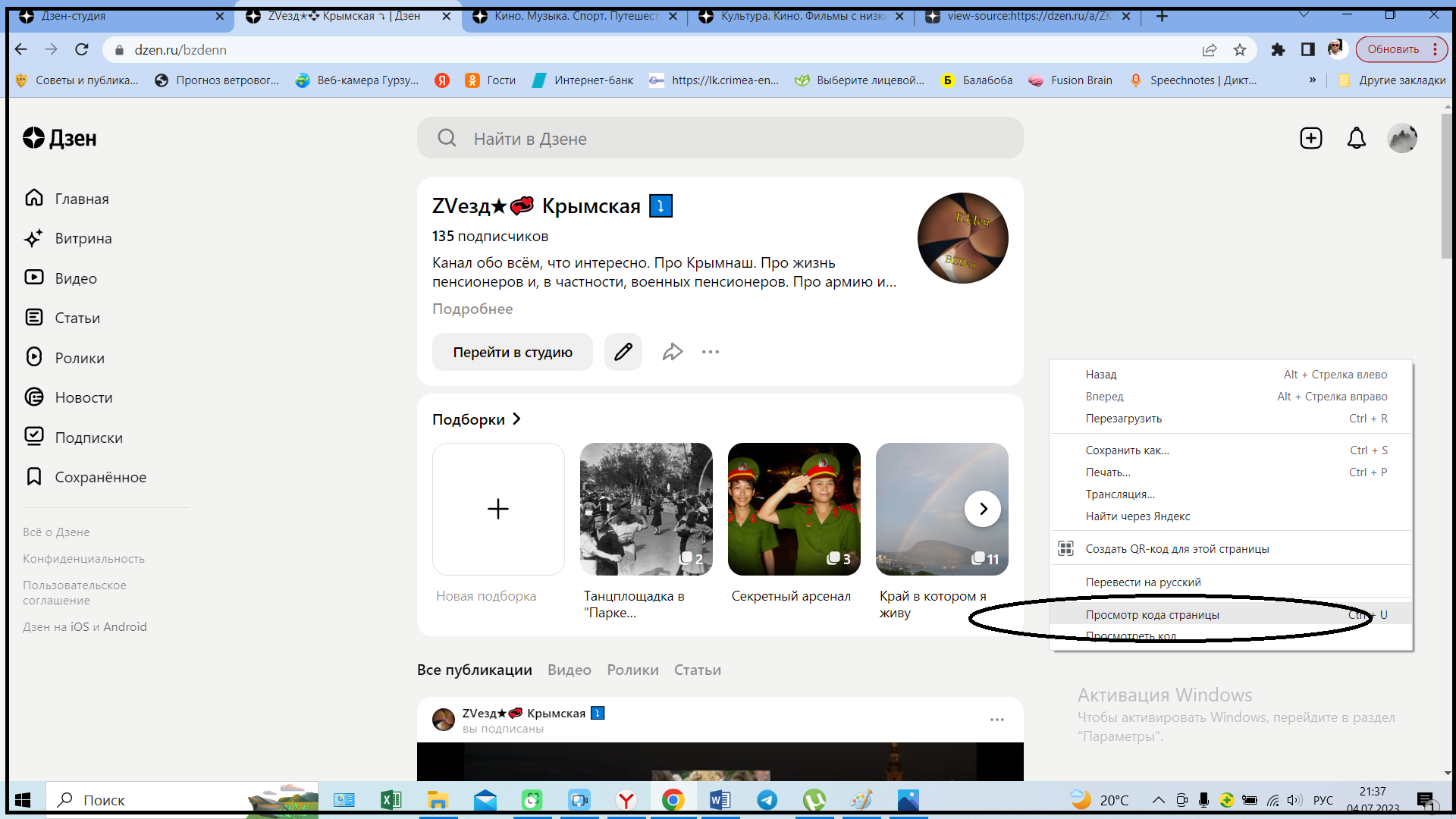Expand the Подборки section chevron

[x=516, y=419]
